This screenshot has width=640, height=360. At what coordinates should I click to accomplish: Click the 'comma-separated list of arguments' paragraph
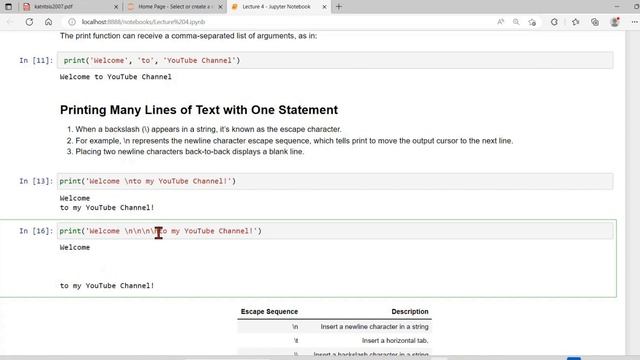pyautogui.click(x=188, y=36)
